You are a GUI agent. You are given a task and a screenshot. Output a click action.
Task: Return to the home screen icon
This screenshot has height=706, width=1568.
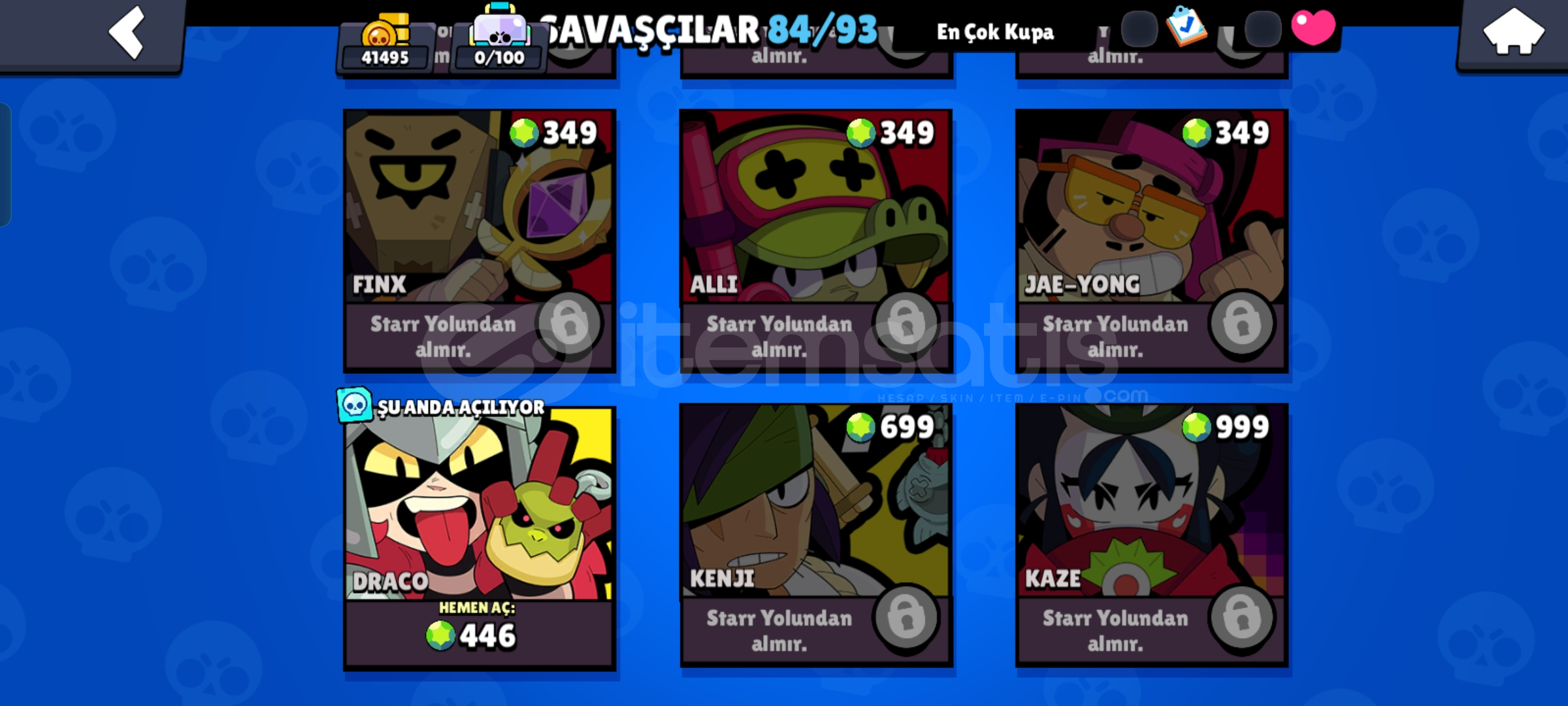pos(1514,33)
